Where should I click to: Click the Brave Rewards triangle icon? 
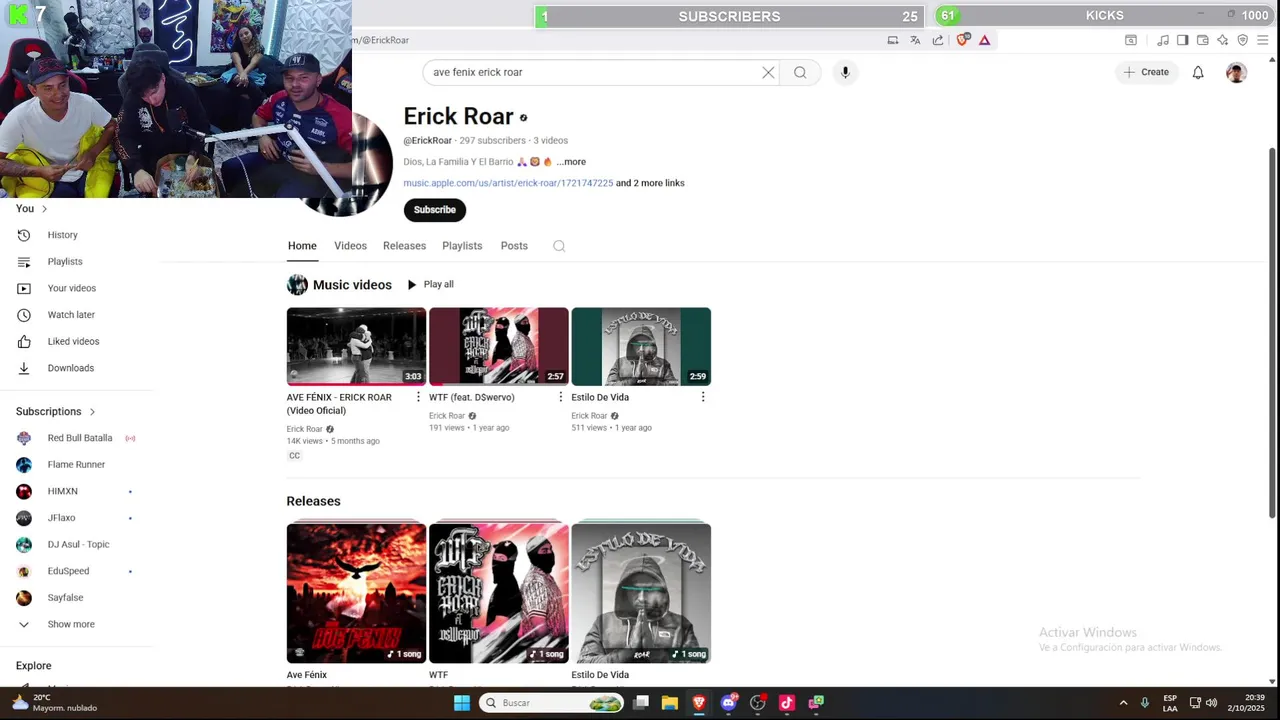985,40
